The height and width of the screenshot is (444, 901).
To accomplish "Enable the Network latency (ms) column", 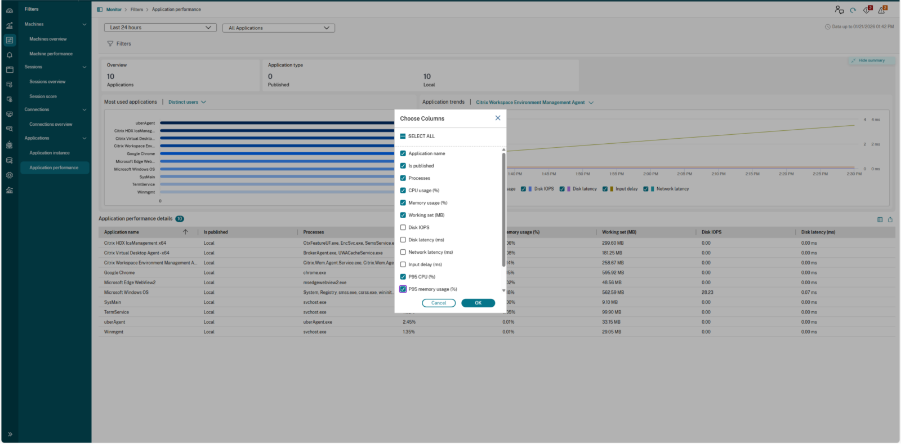I will tap(403, 252).
